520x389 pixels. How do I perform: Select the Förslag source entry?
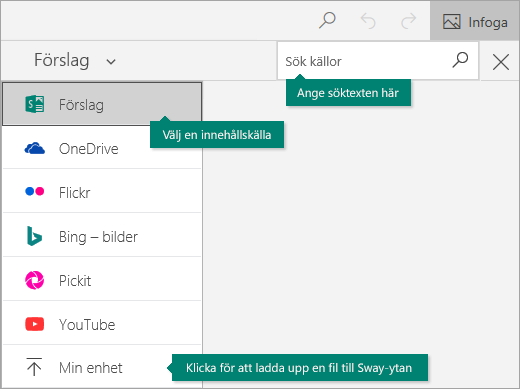pyautogui.click(x=102, y=104)
